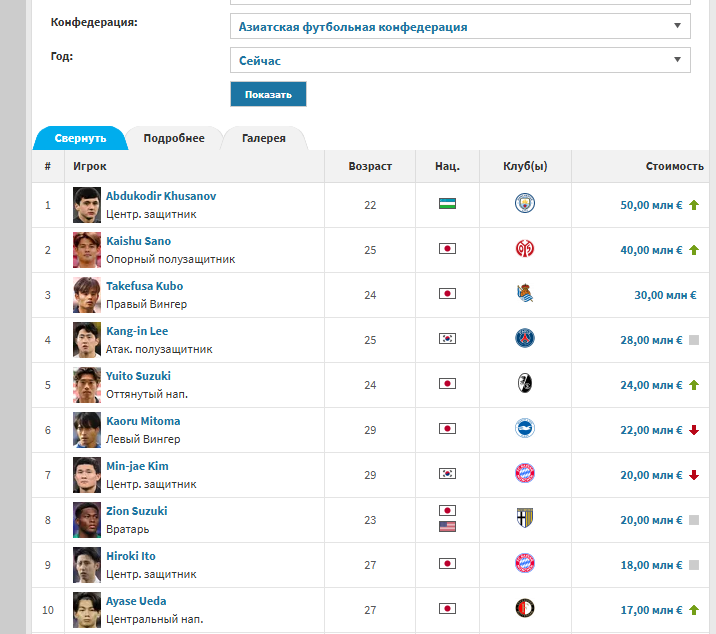Click the Paris Saint-Germain club crest
Viewport: 716px width, 634px height.
(525, 338)
